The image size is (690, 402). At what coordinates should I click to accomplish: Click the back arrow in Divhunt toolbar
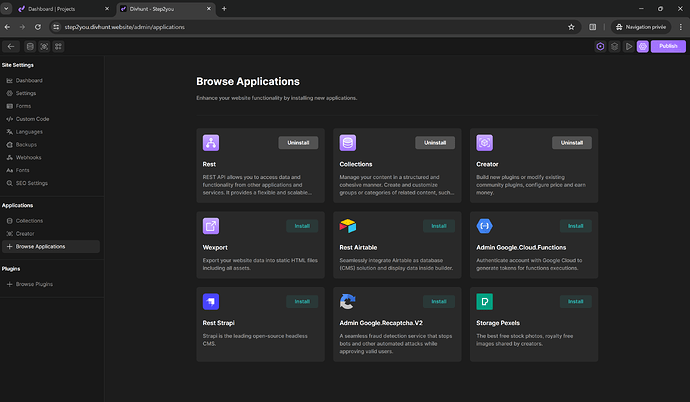coord(11,46)
